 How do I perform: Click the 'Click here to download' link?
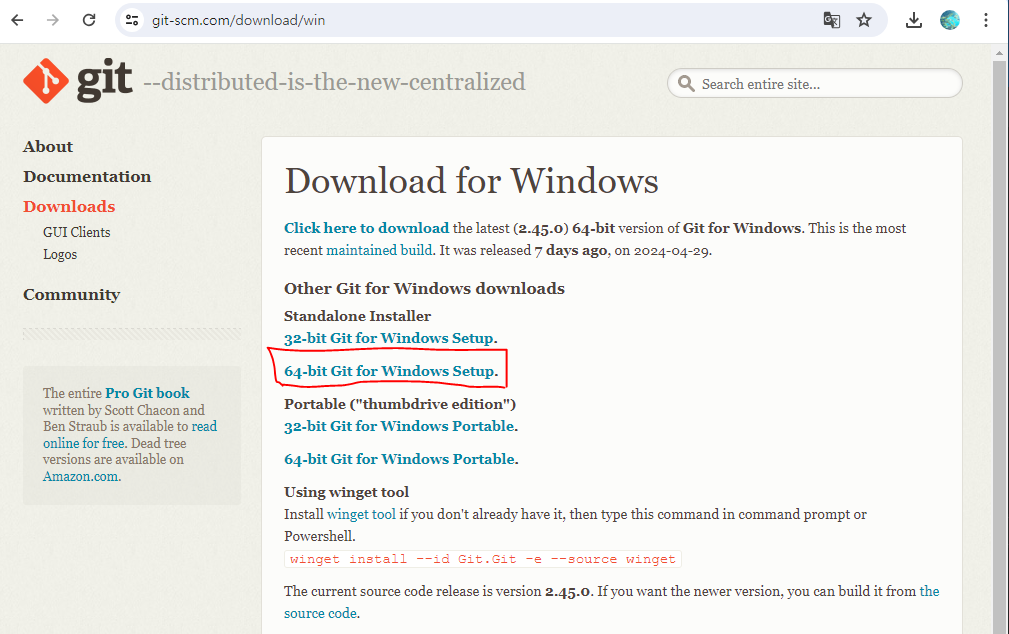[x=366, y=228]
